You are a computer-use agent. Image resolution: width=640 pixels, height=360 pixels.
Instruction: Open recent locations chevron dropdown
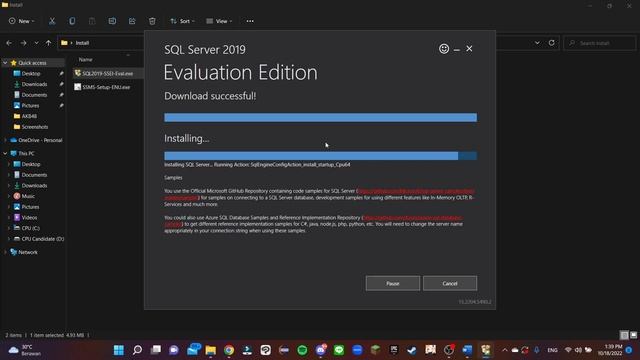(x=36, y=43)
